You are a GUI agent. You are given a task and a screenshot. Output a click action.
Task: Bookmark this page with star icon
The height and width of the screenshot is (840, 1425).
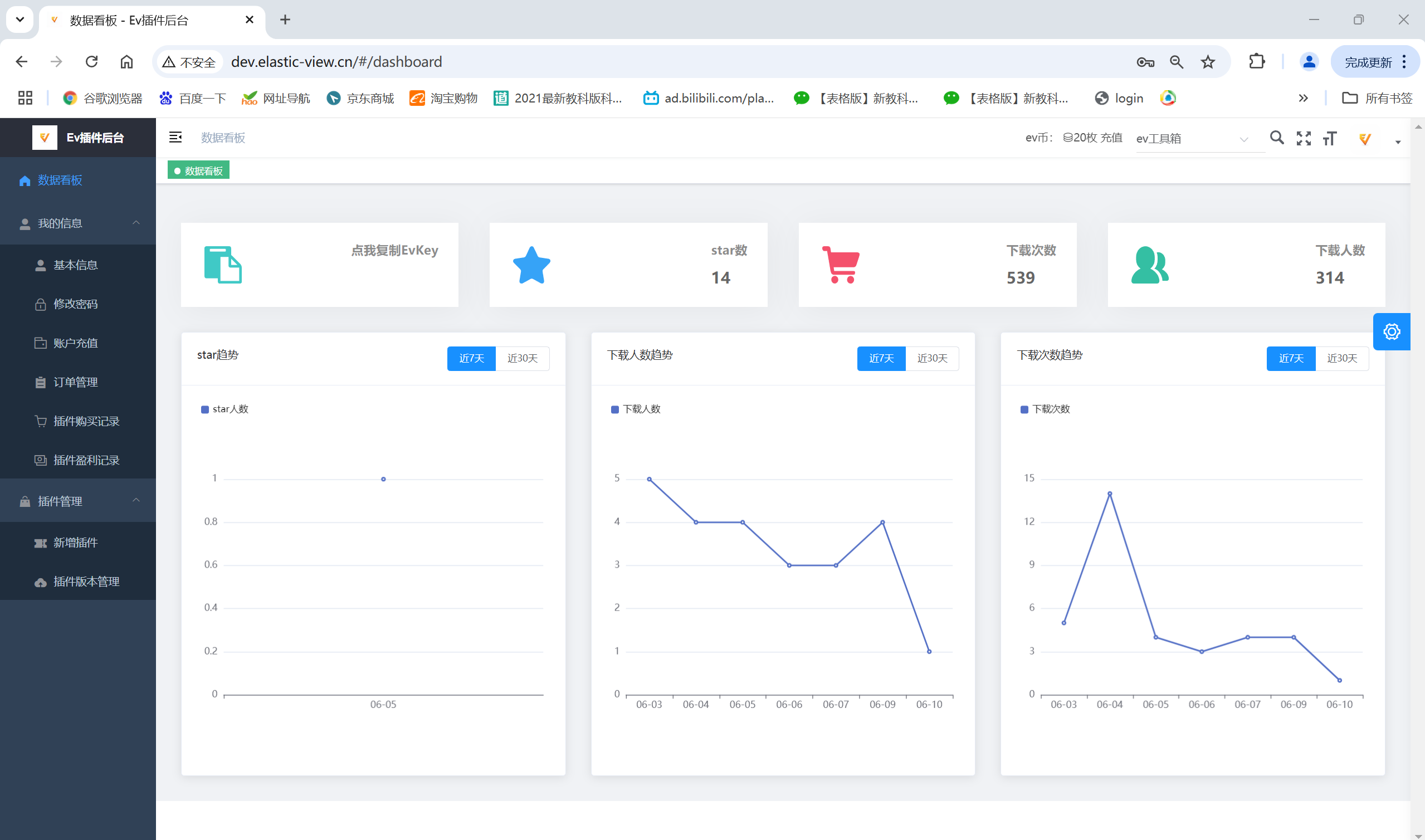point(1208,62)
